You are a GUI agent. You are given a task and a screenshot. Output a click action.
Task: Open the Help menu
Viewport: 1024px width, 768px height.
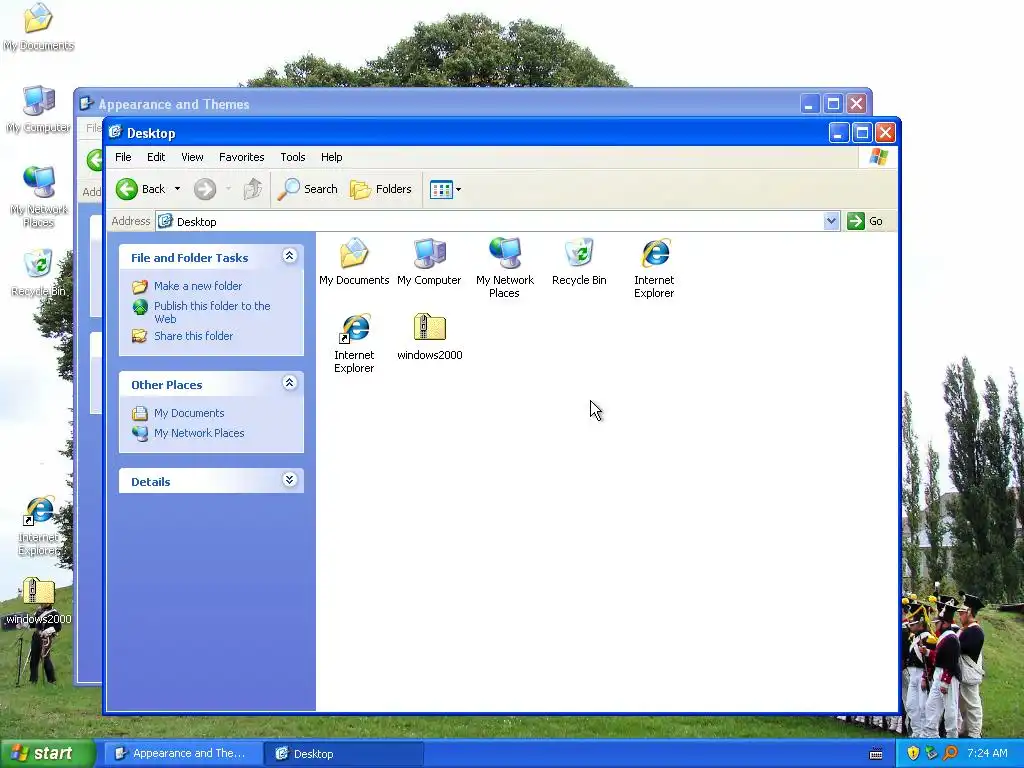(x=331, y=157)
